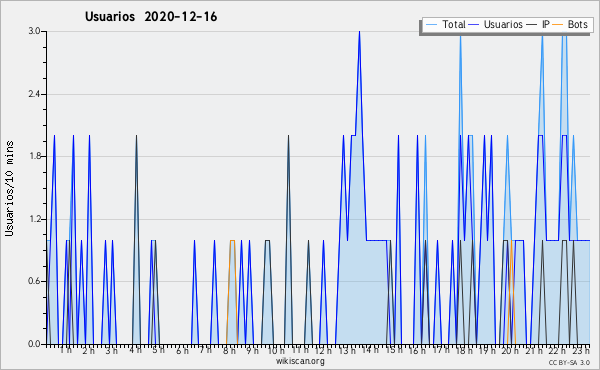Click the 10 h x-axis label
Viewport: 600px width, 370px height.
[x=276, y=350]
